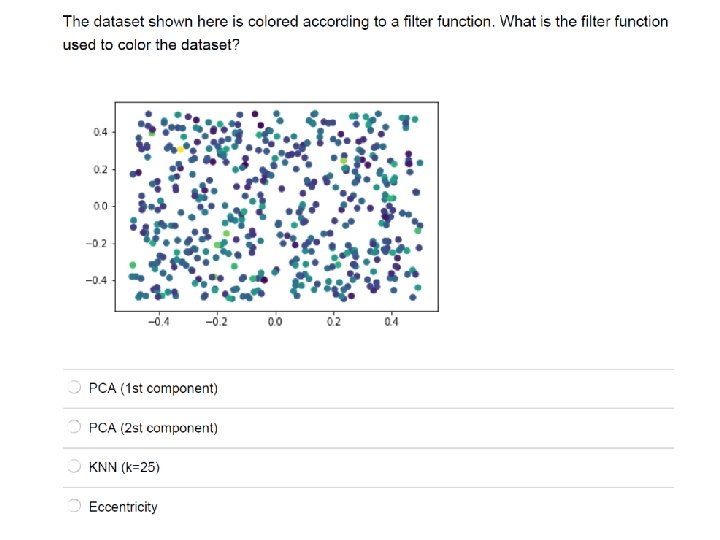Click the 'KNN (k=25)' answer label
The width and height of the screenshot is (720, 540).
124,467
